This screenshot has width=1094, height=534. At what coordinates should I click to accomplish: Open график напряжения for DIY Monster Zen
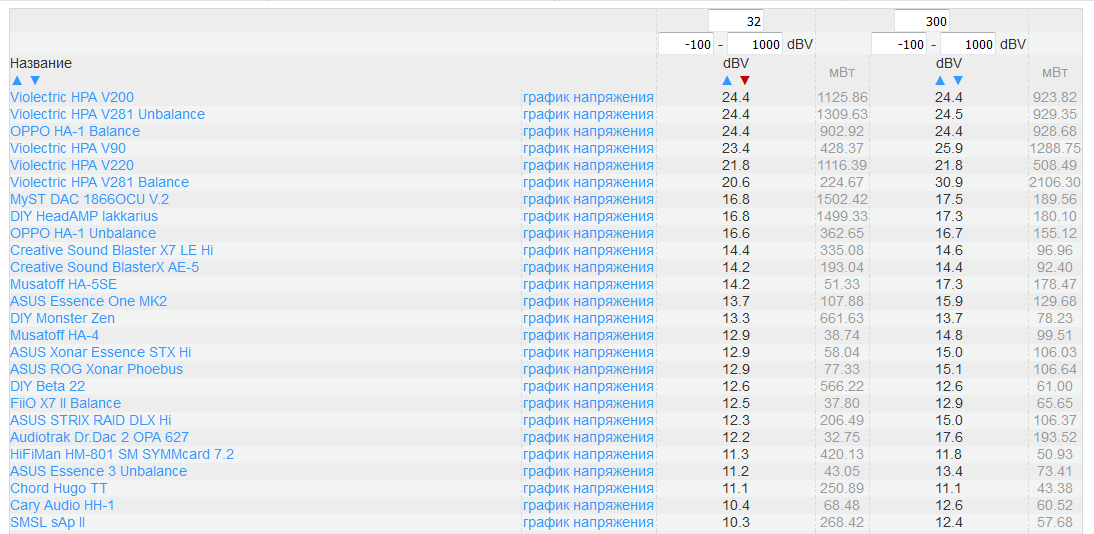point(588,318)
